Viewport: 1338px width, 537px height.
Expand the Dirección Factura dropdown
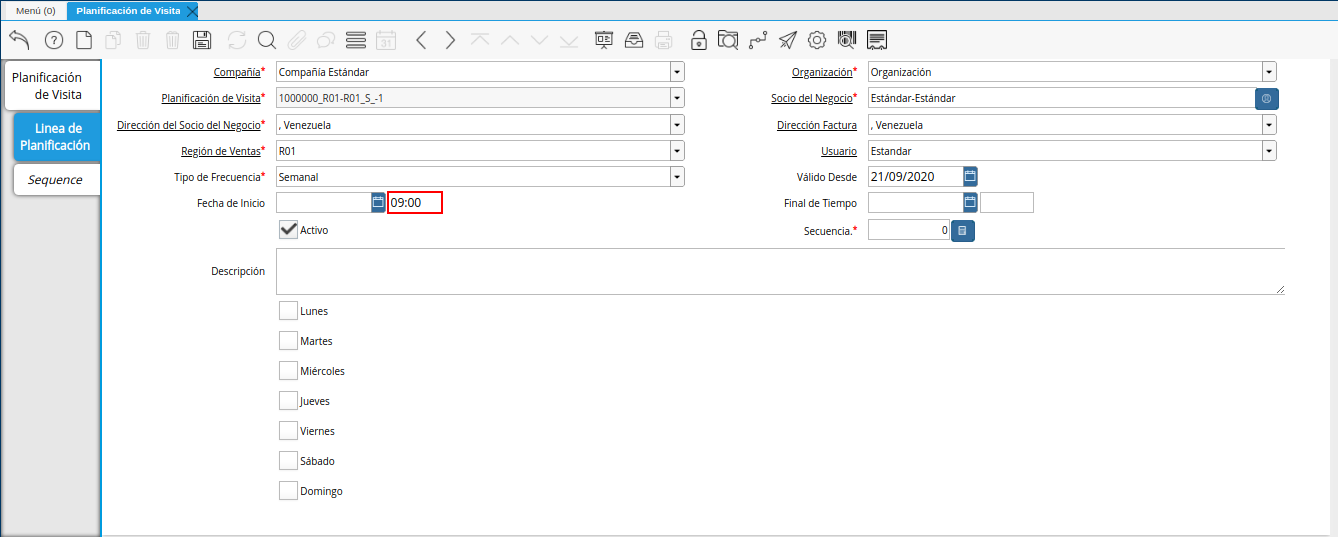pos(1269,125)
